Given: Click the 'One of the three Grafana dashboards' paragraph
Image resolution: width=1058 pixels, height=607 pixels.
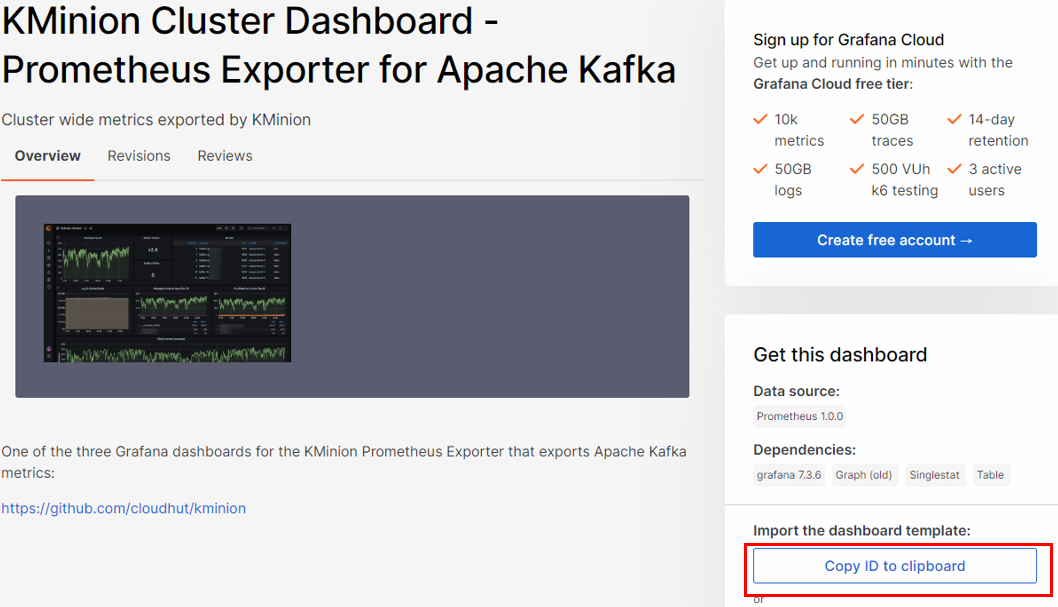Looking at the screenshot, I should (x=344, y=462).
